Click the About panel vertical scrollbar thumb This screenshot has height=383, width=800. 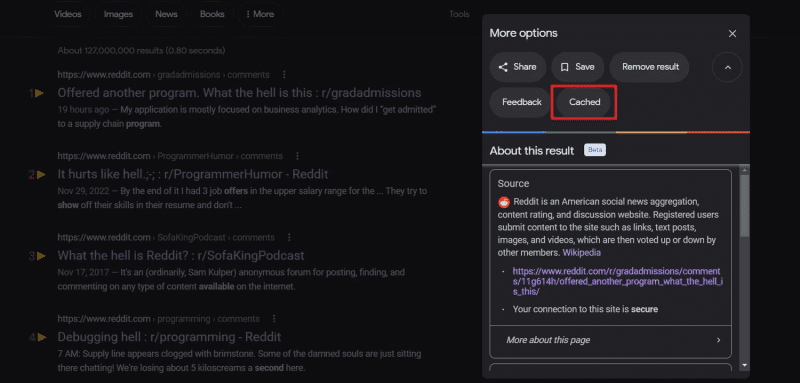point(744,206)
